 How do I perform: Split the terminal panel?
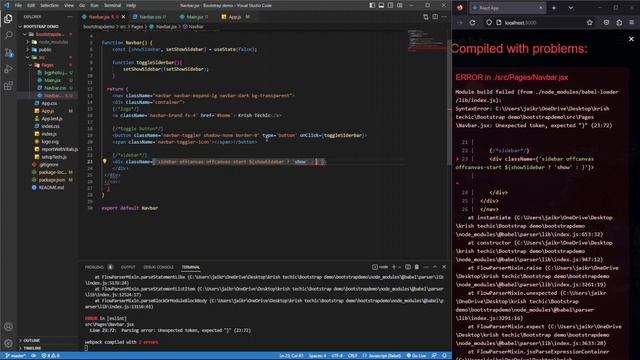tap(408, 267)
